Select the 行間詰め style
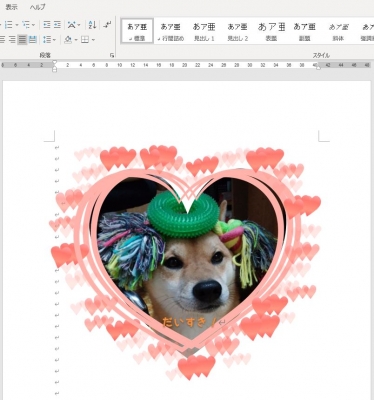 click(170, 31)
